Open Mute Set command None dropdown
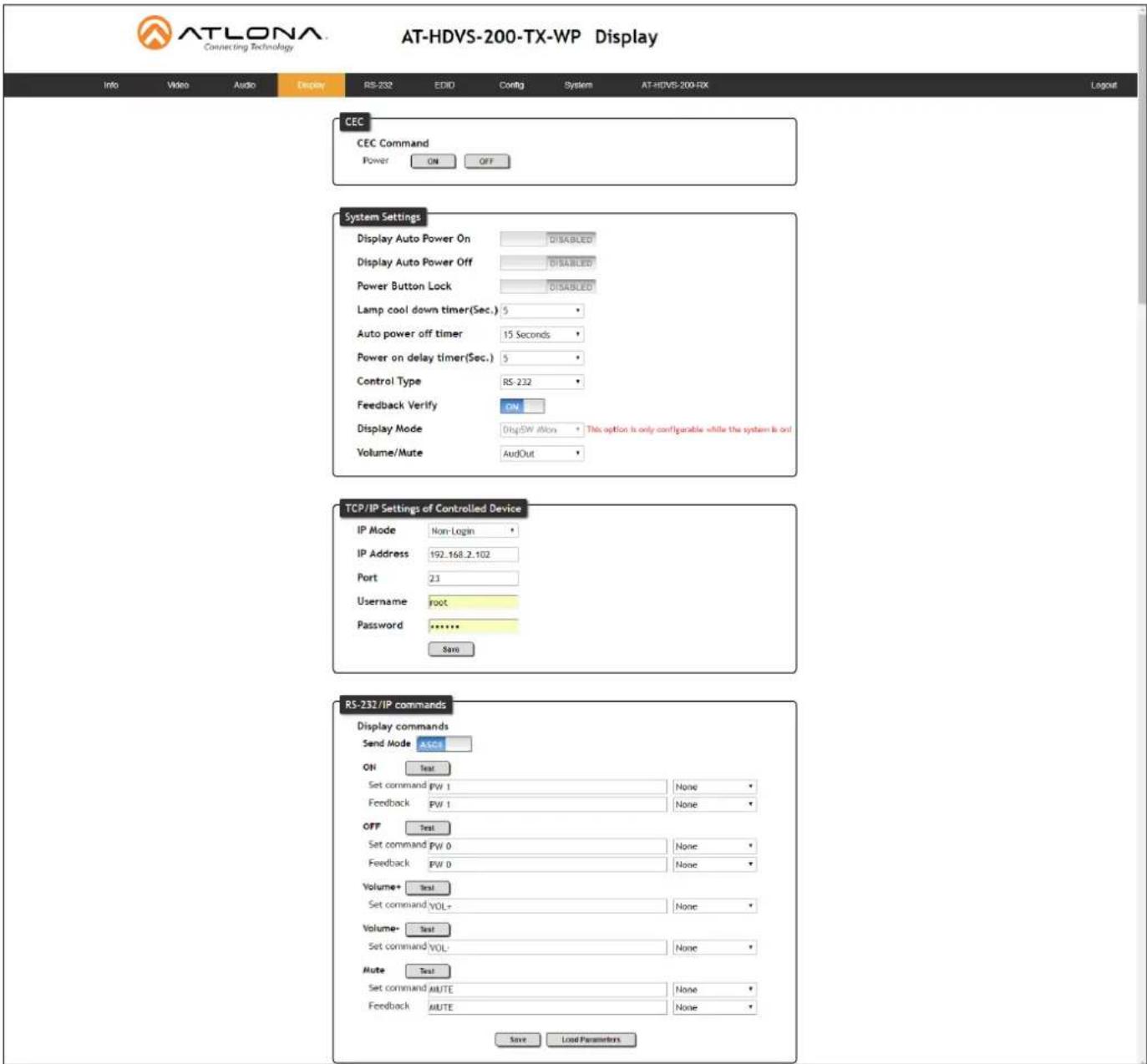The height and width of the screenshot is (1064, 1147). coord(714,990)
